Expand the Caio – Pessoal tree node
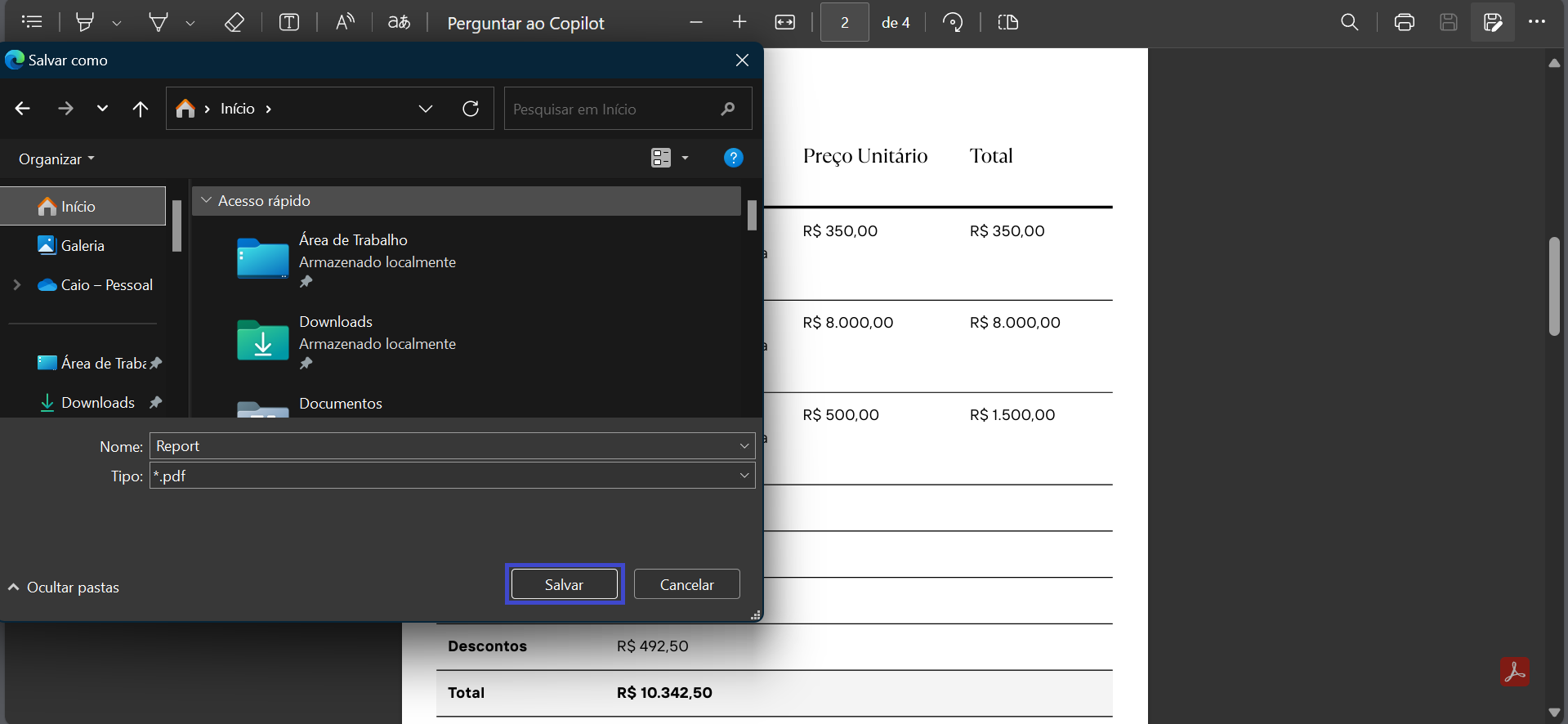This screenshot has height=724, width=1568. pyautogui.click(x=16, y=285)
